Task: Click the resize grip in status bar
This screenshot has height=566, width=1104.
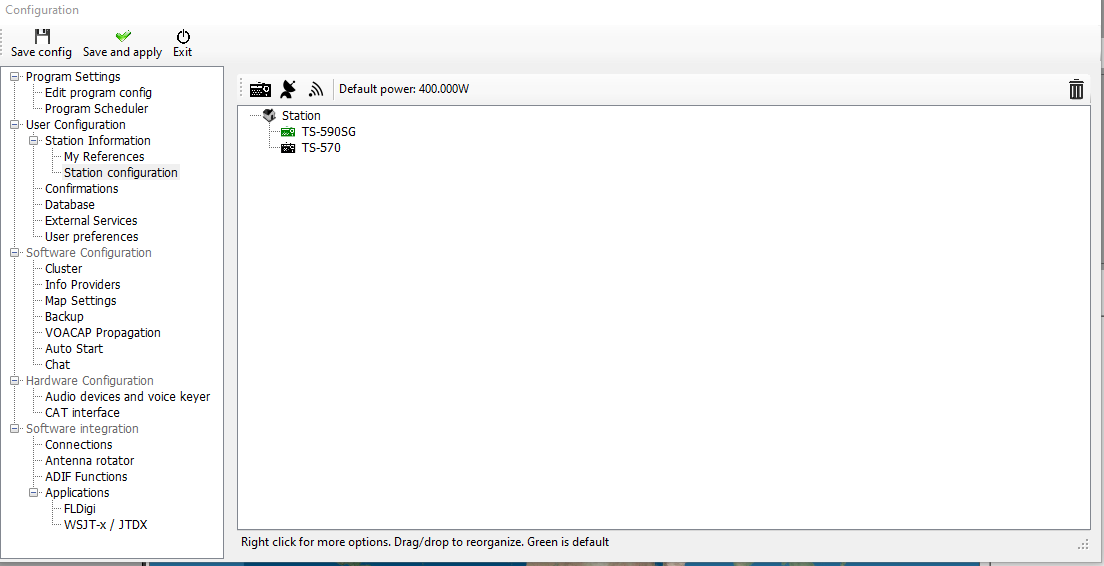Action: tap(1084, 544)
